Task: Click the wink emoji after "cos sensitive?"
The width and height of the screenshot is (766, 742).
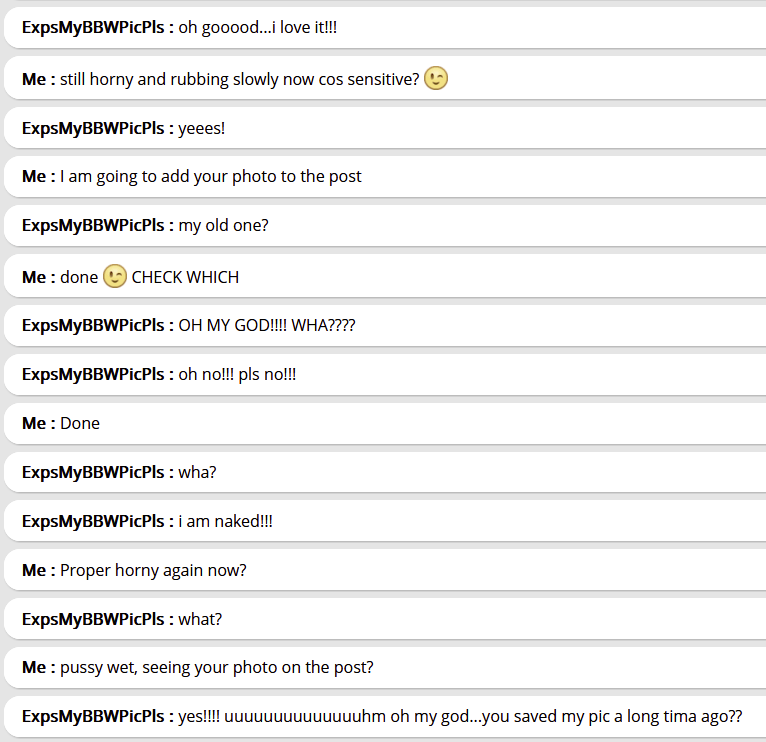Action: pyautogui.click(x=436, y=79)
